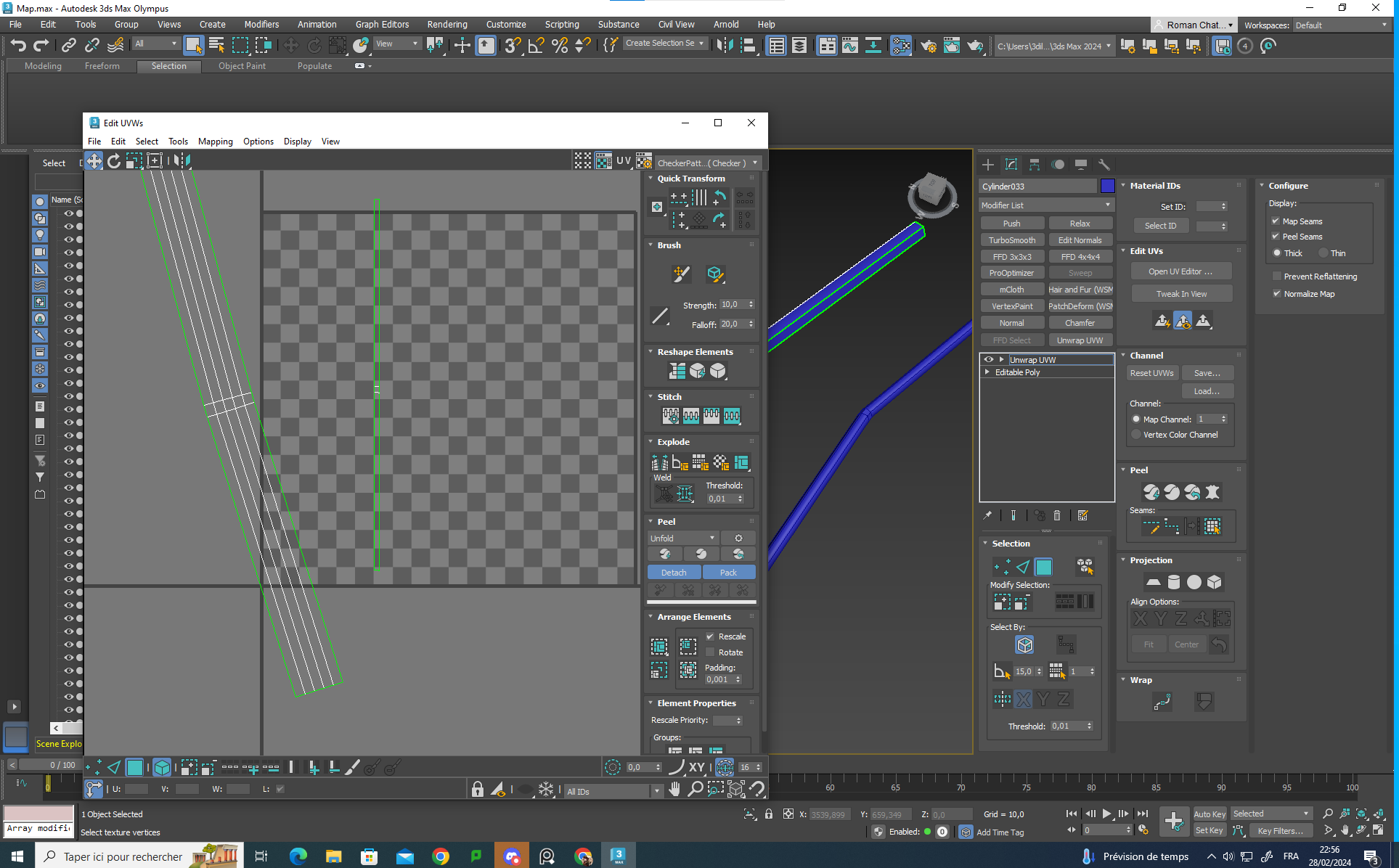Screen dimensions: 1399x868
Task: Toggle Percent Snap tool
Action: pos(559,46)
